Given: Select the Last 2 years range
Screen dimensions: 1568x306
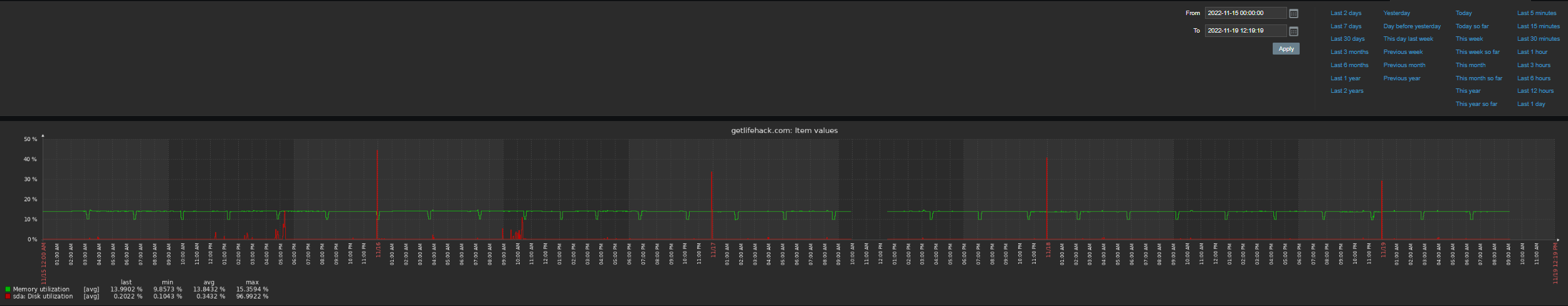Looking at the screenshot, I should point(1347,91).
